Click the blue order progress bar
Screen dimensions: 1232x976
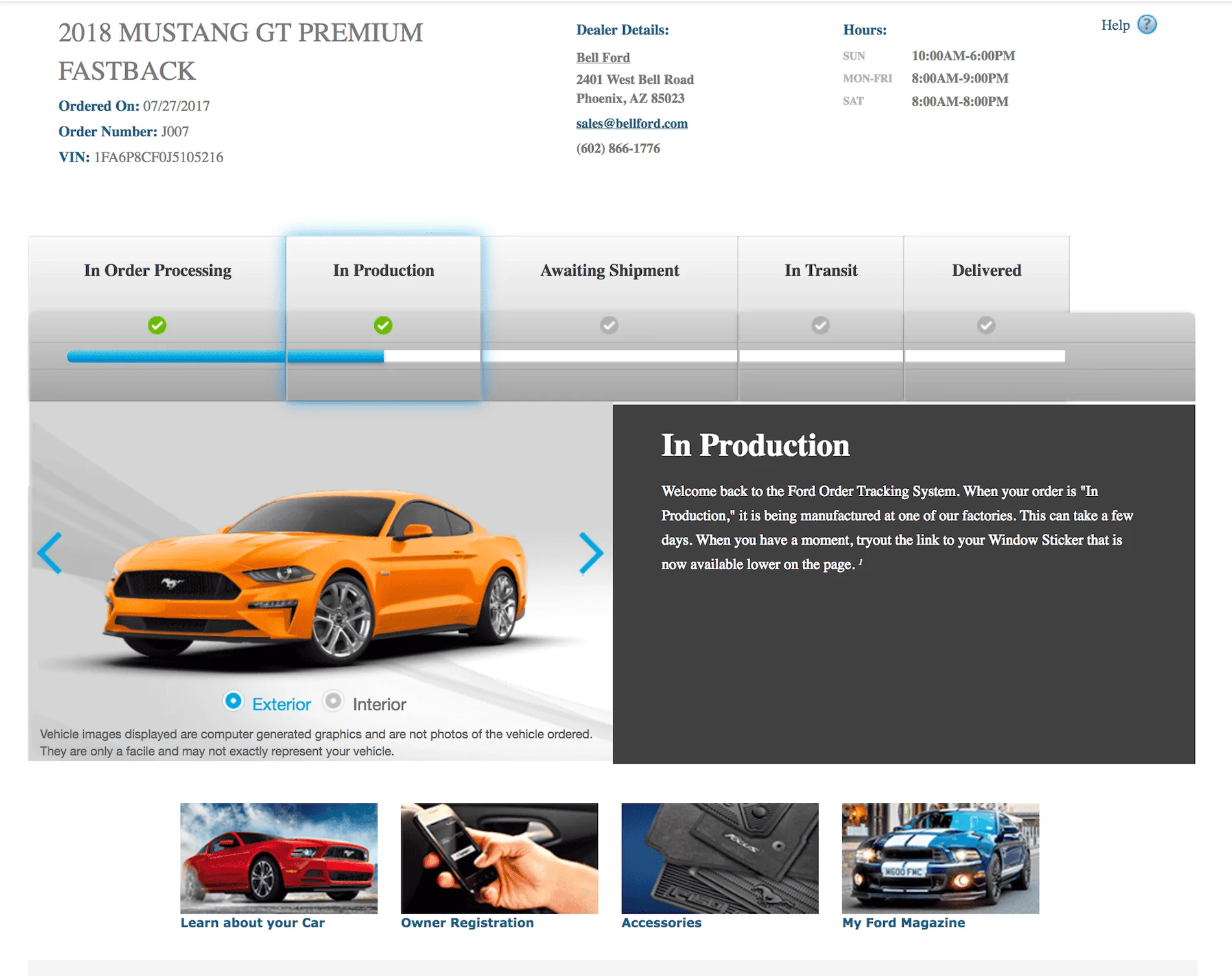point(225,356)
